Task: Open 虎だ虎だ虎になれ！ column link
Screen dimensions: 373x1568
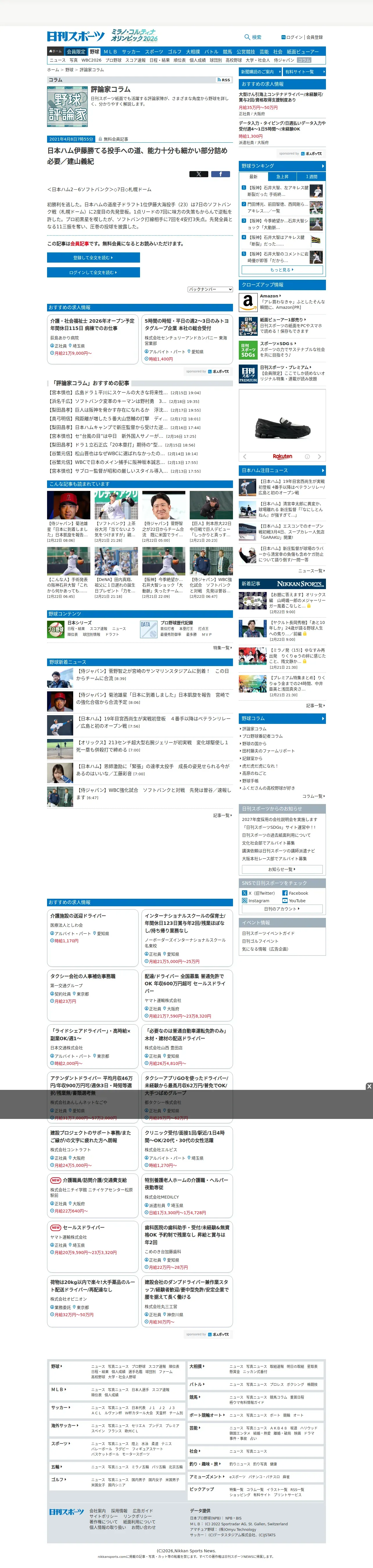Action: [260, 766]
